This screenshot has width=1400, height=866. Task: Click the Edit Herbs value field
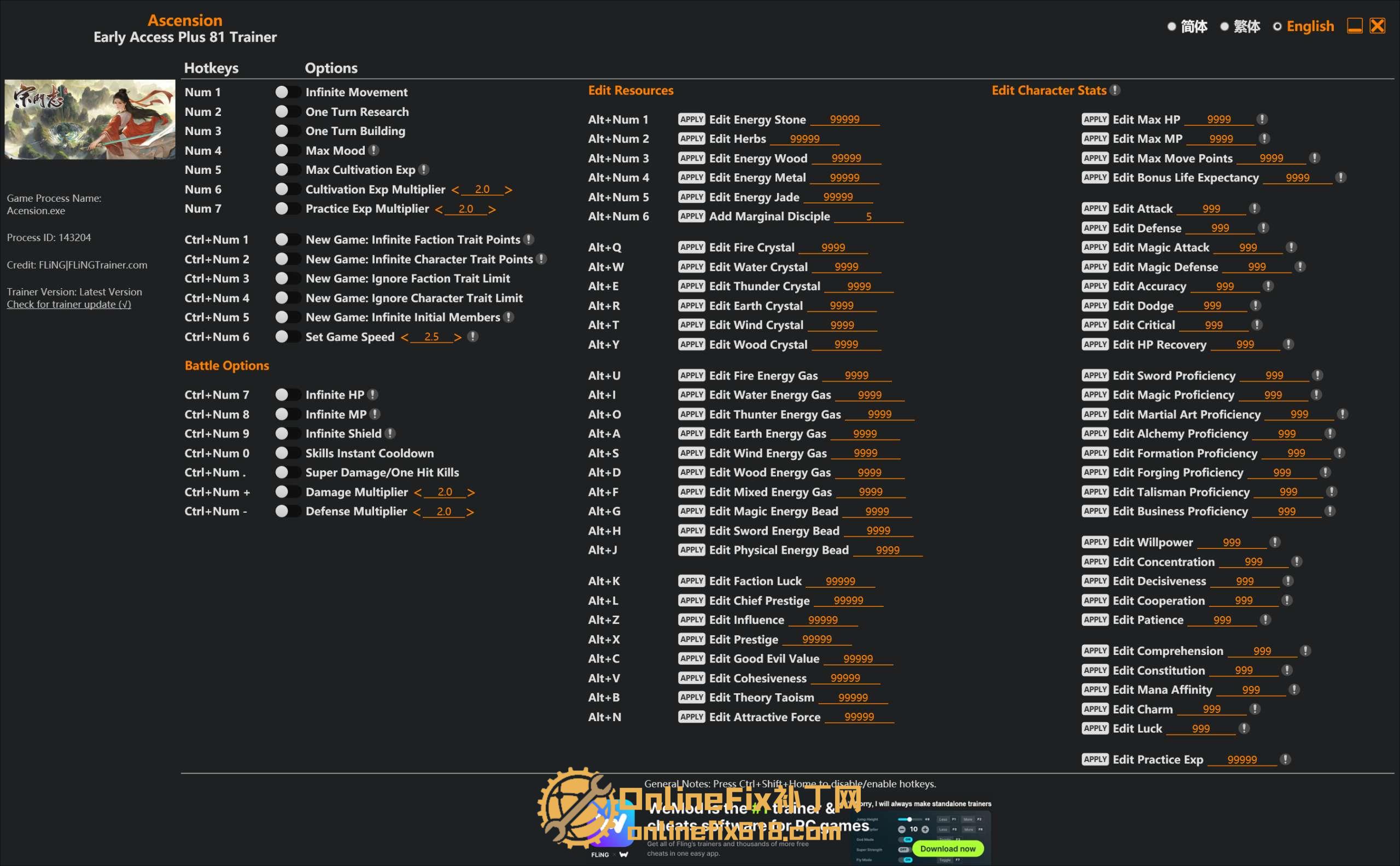(804, 139)
